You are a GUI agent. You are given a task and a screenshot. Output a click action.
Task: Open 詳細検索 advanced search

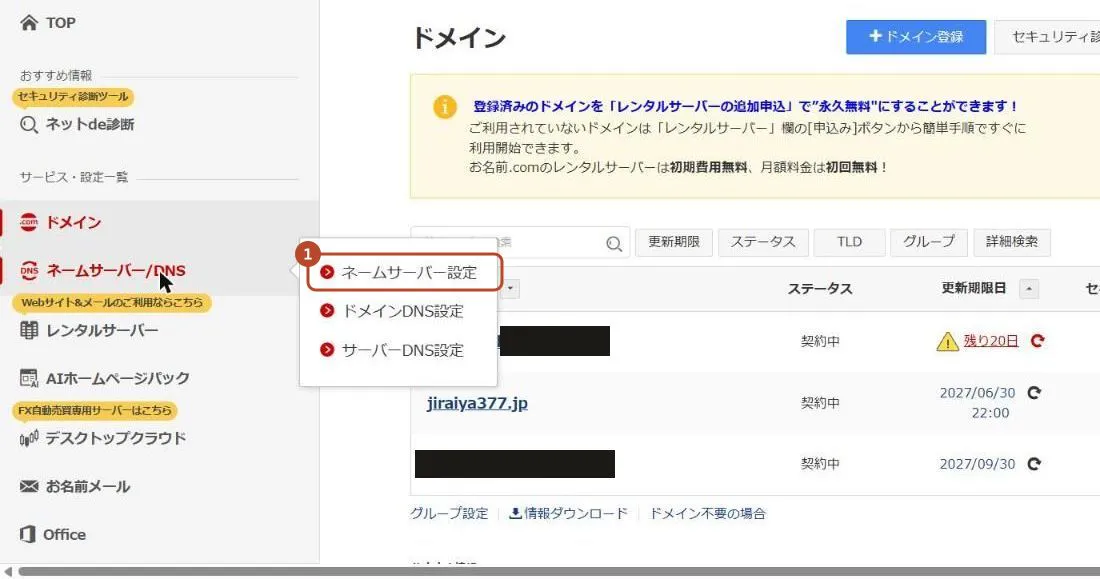pyautogui.click(x=1012, y=242)
